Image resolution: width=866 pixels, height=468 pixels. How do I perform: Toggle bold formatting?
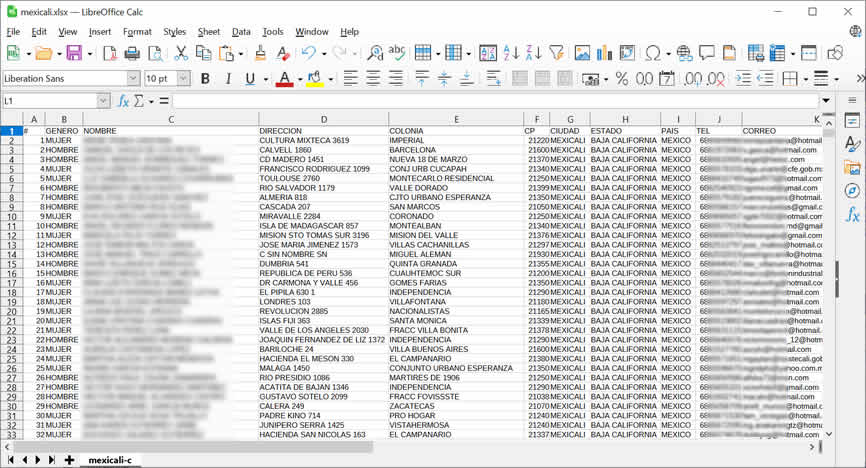(x=205, y=78)
